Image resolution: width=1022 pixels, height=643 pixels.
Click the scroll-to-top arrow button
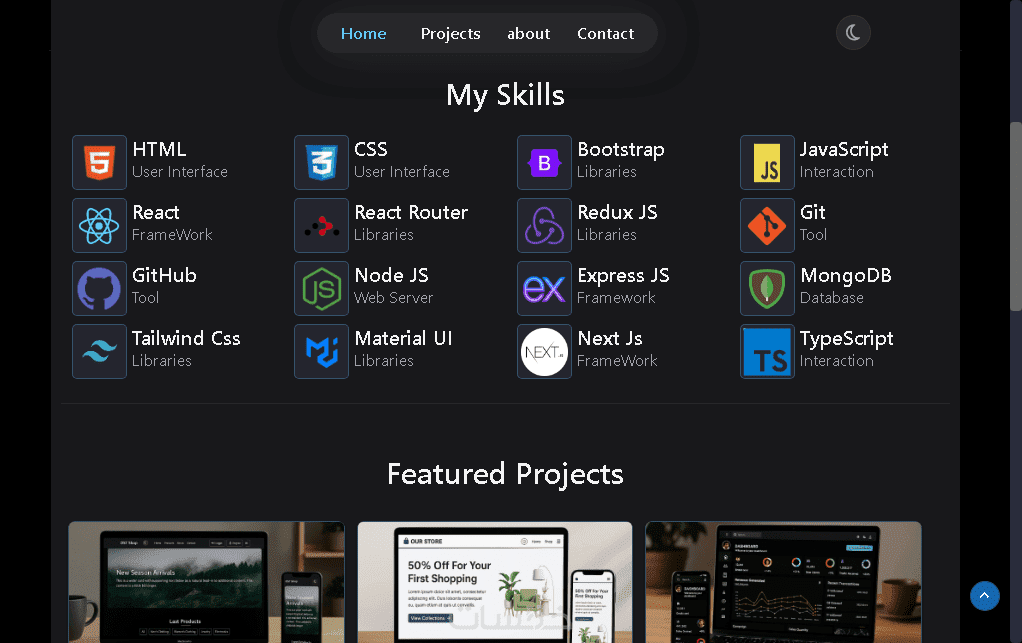(x=984, y=595)
